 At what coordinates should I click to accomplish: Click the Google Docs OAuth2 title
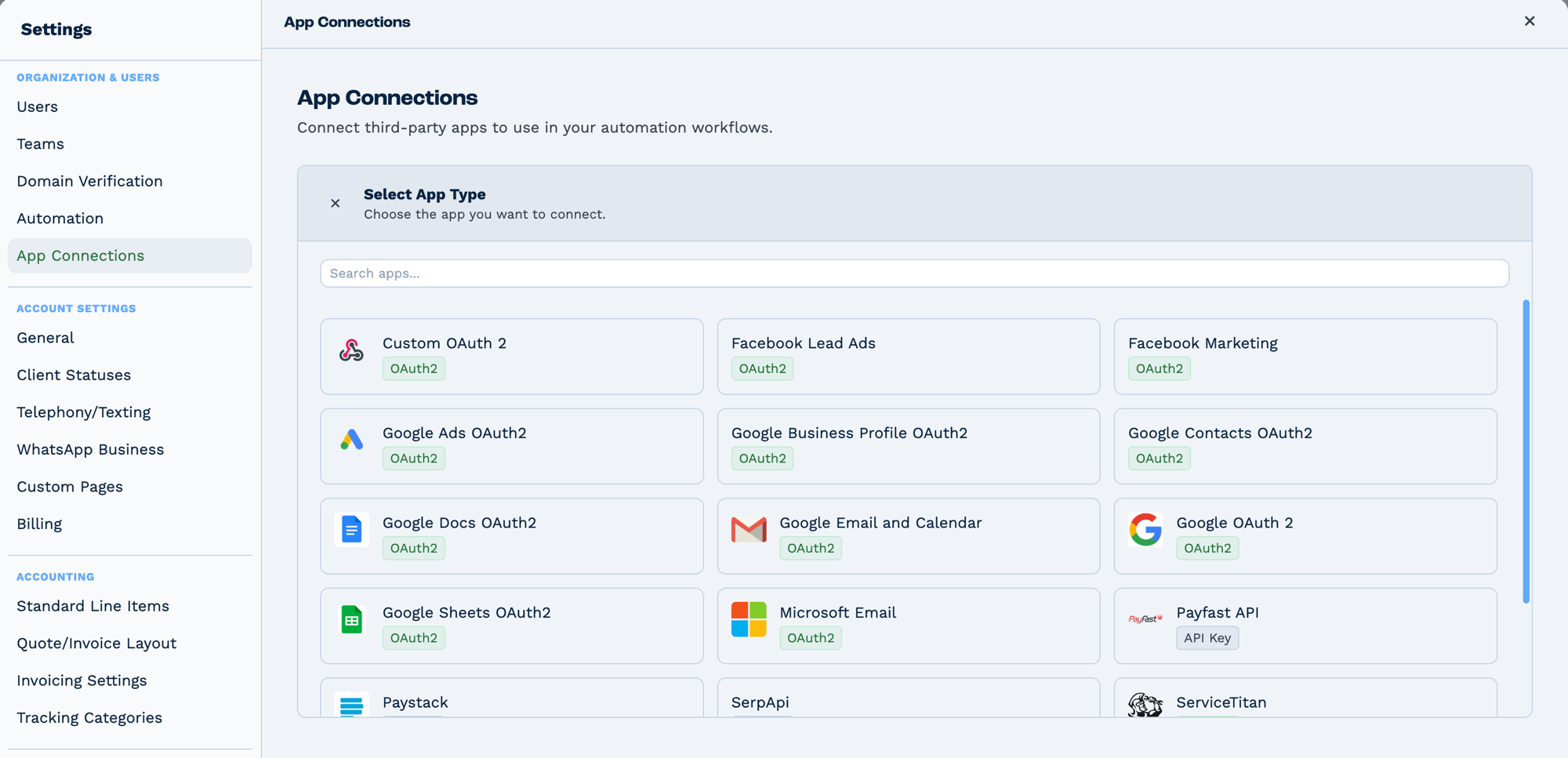(x=459, y=523)
